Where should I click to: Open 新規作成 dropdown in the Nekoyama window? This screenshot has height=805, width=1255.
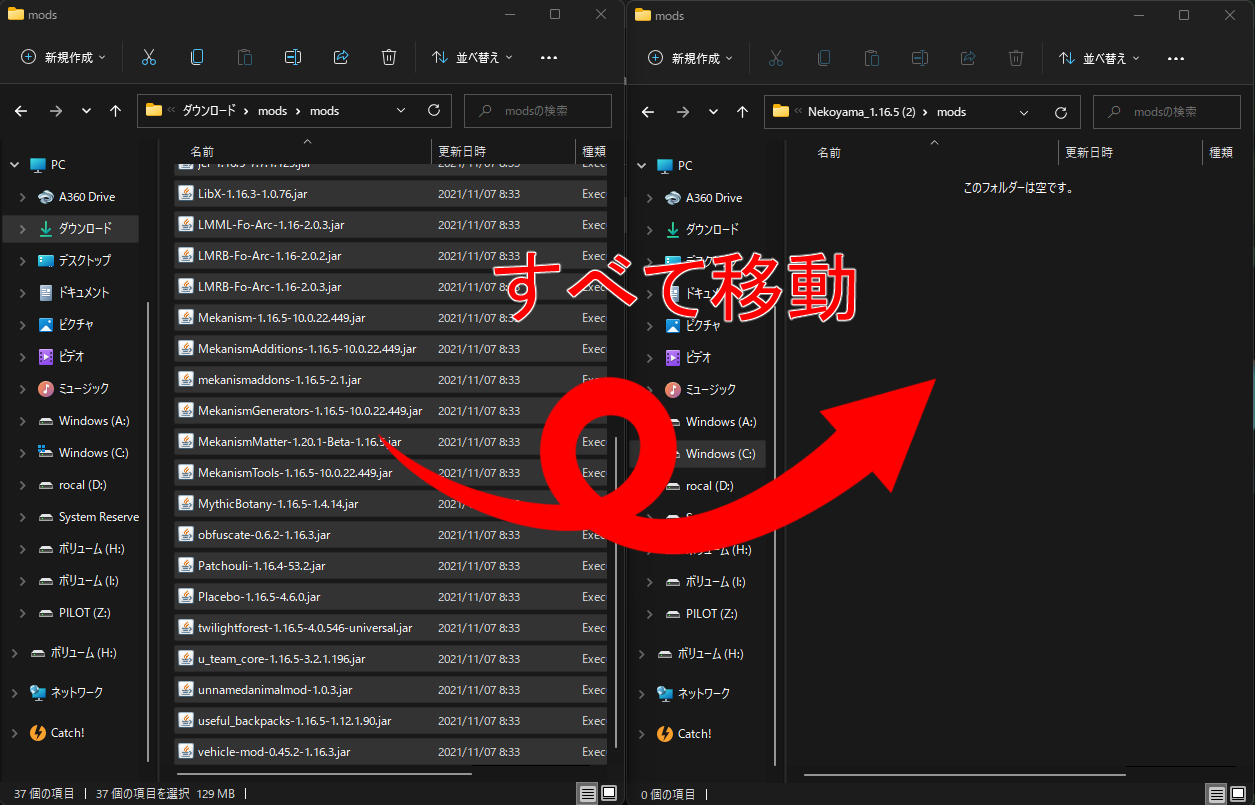(x=690, y=58)
